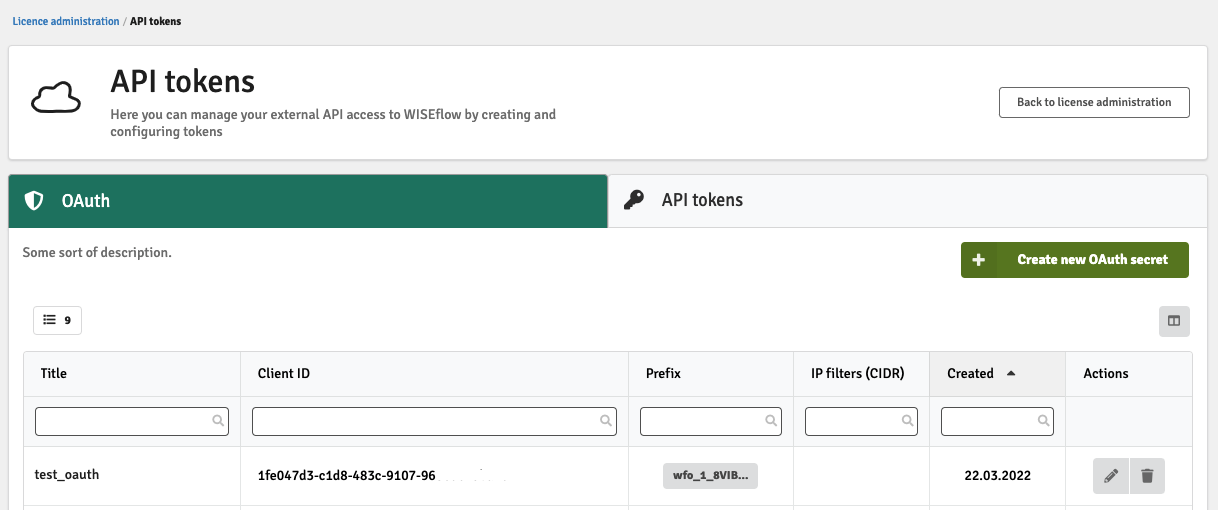
Task: Open the column chooser icon above the table
Action: click(1174, 321)
